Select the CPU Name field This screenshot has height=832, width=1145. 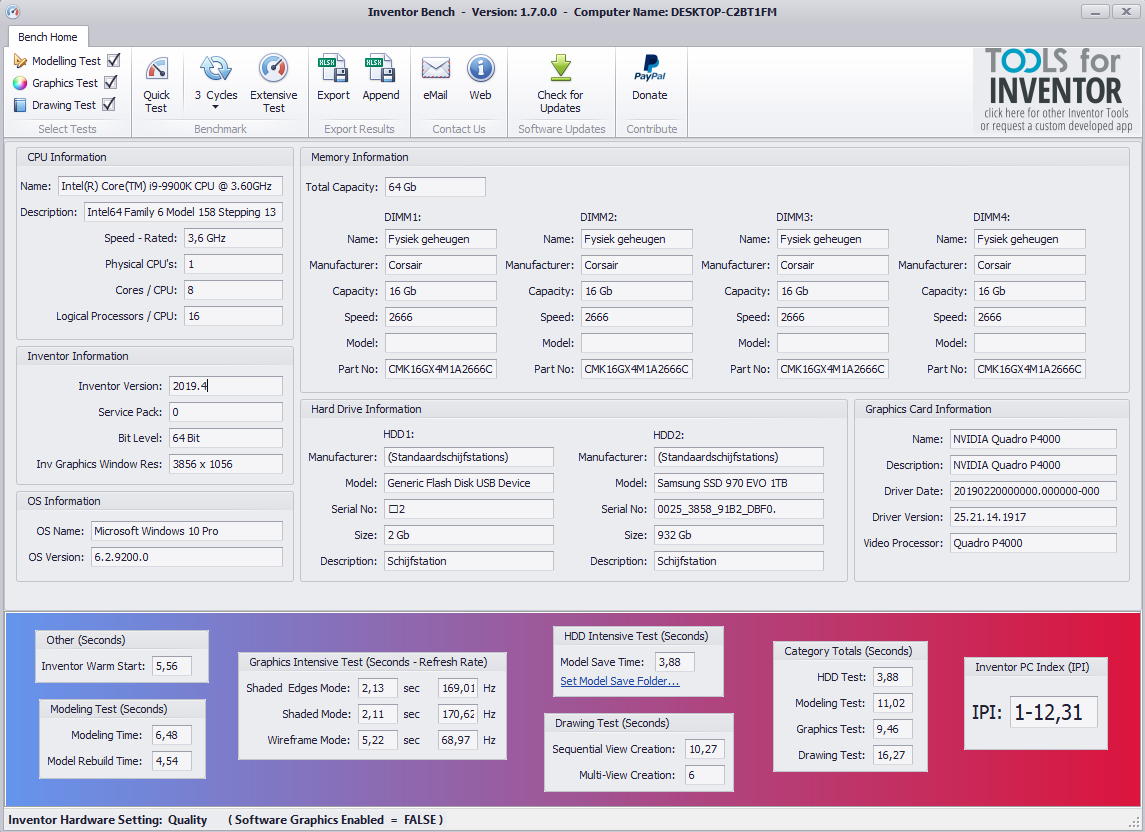click(170, 186)
